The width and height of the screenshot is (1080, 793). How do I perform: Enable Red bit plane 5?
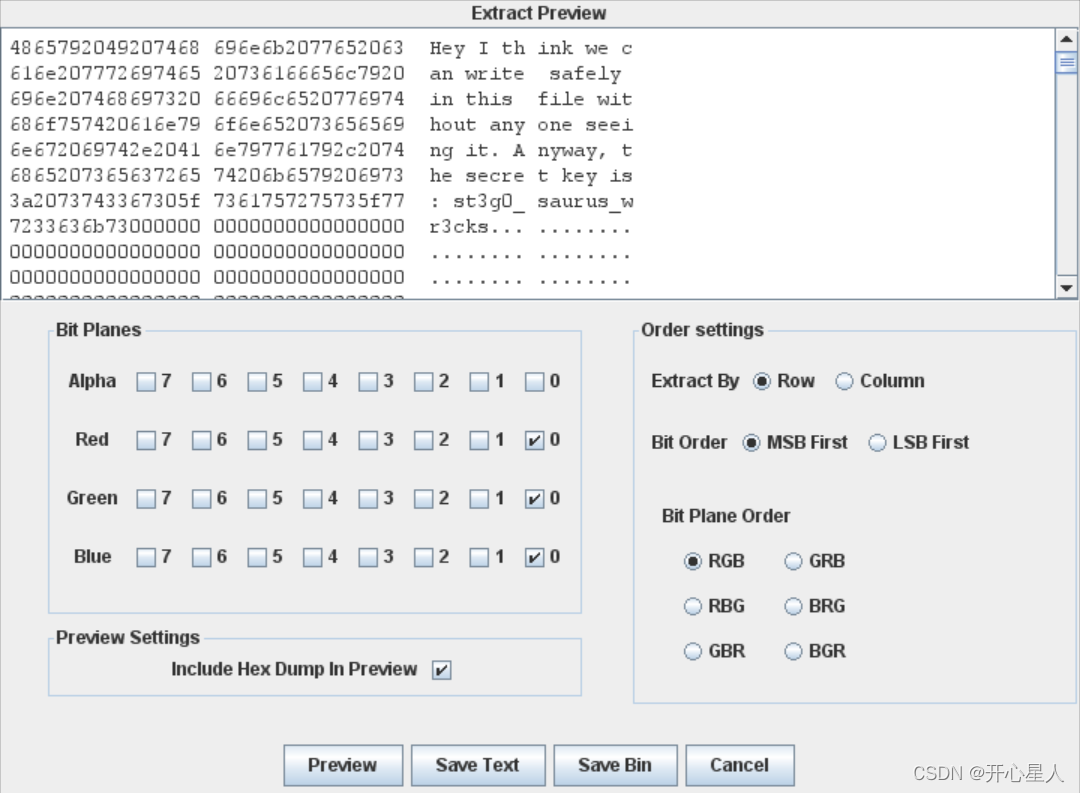coord(257,440)
